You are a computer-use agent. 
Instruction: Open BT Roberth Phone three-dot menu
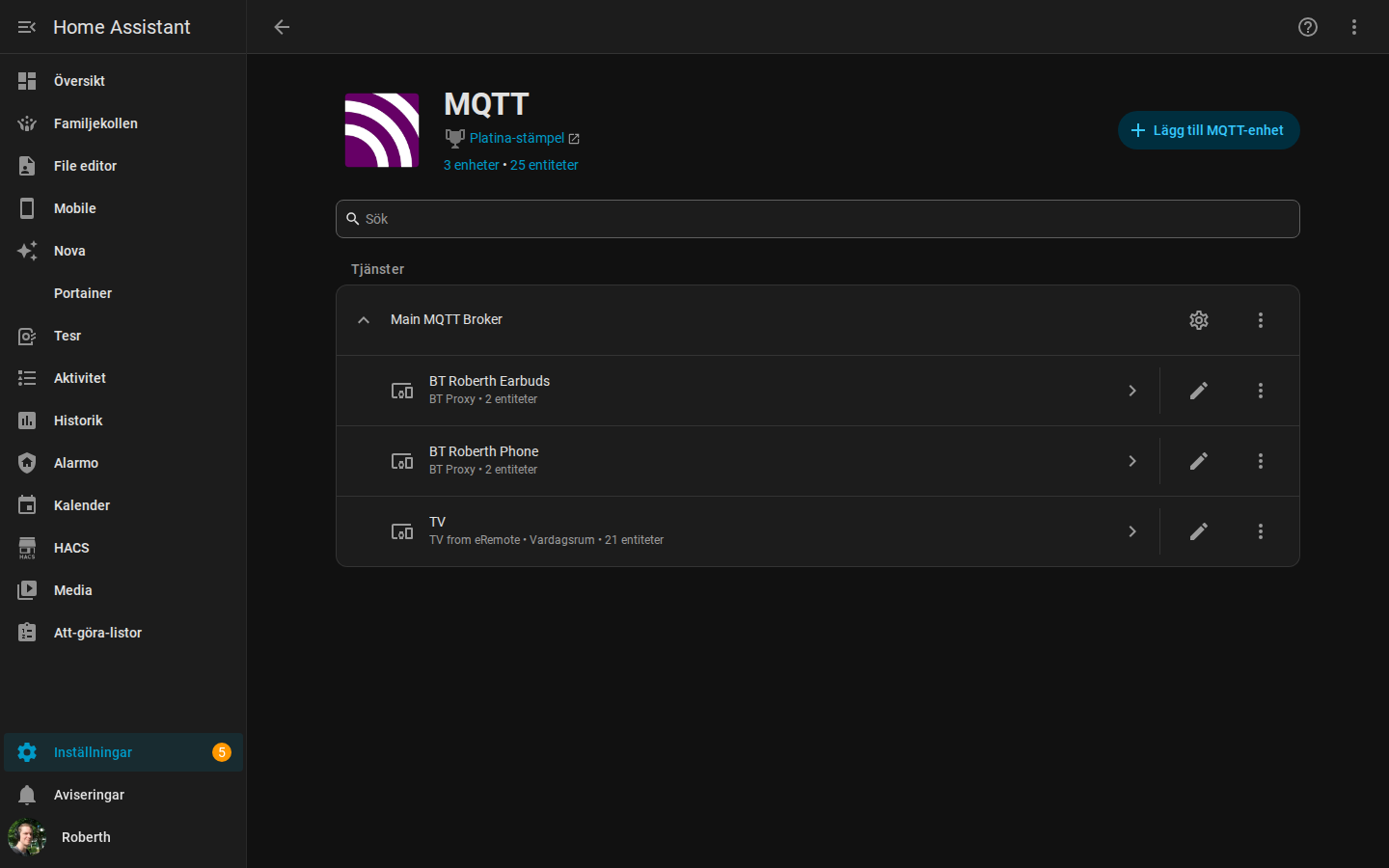(1261, 461)
